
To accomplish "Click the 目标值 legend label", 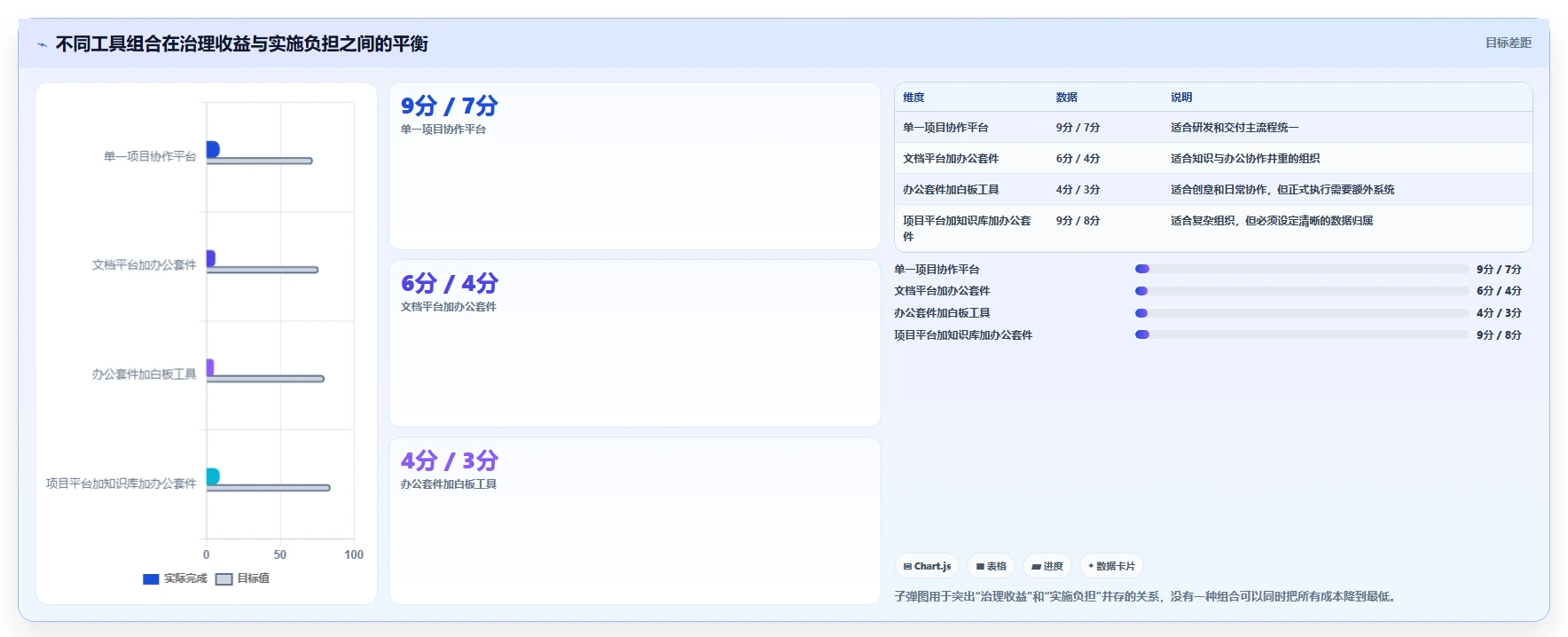I will [254, 578].
